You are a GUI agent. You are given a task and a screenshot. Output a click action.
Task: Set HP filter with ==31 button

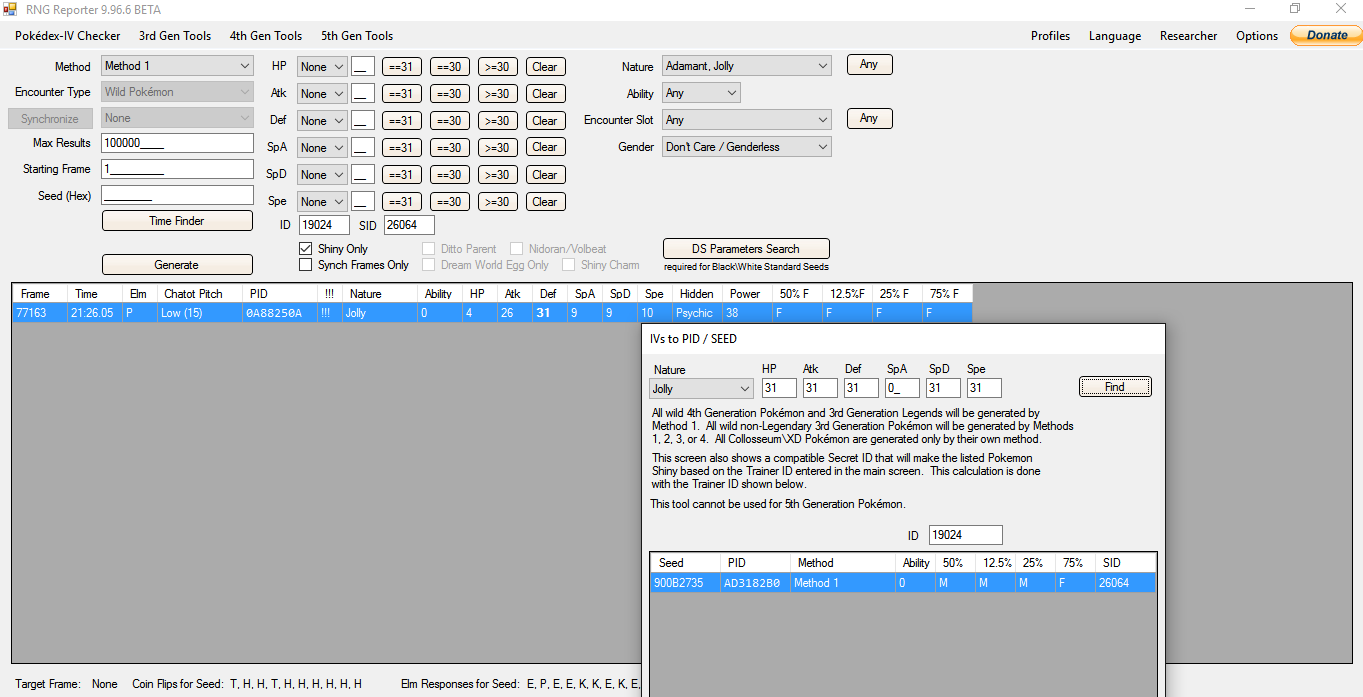[x=402, y=67]
